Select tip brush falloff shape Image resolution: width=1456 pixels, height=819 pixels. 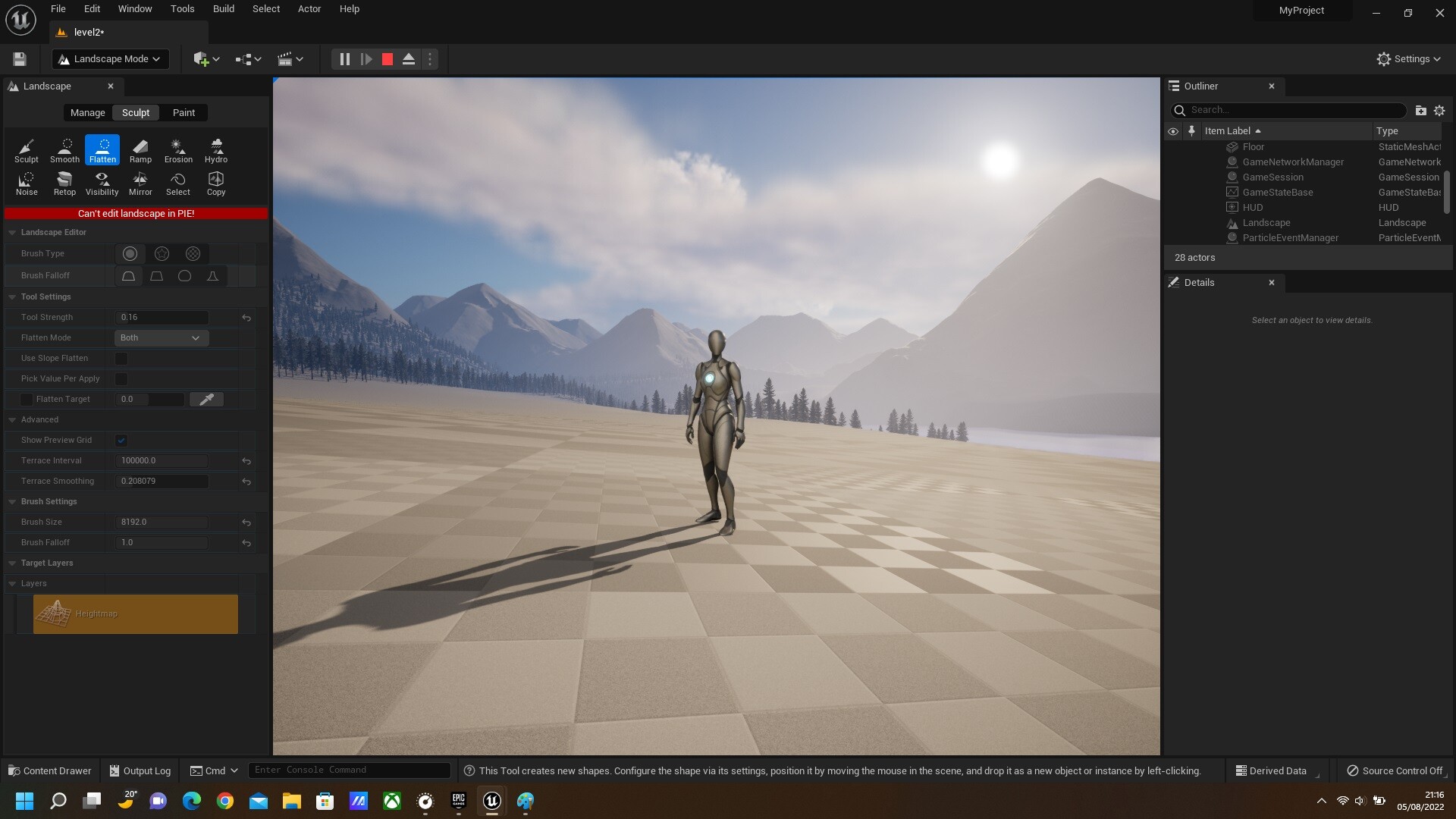click(212, 276)
